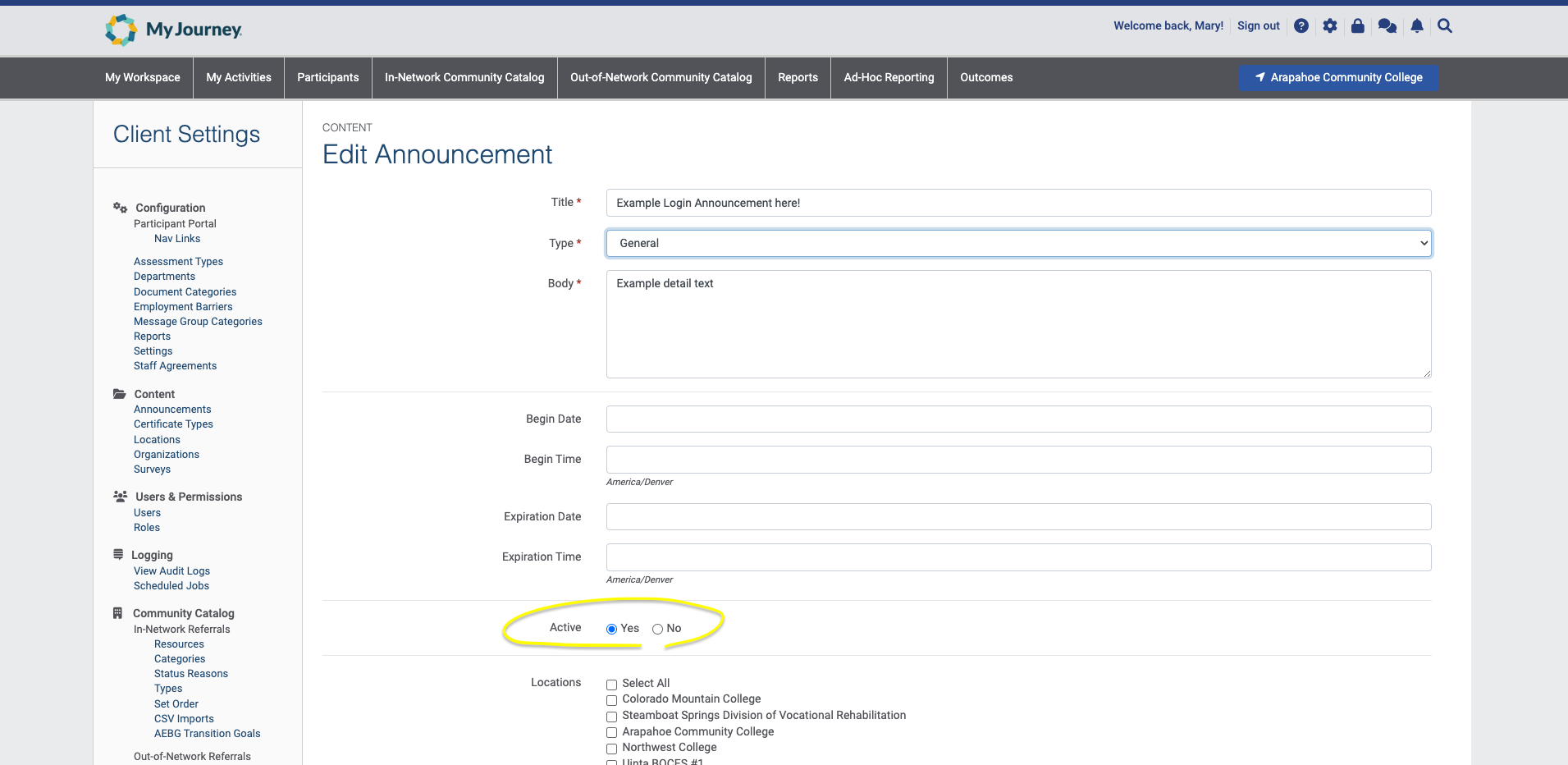Screen dimensions: 1568x765
Task: Click the help question mark icon
Action: click(1301, 26)
